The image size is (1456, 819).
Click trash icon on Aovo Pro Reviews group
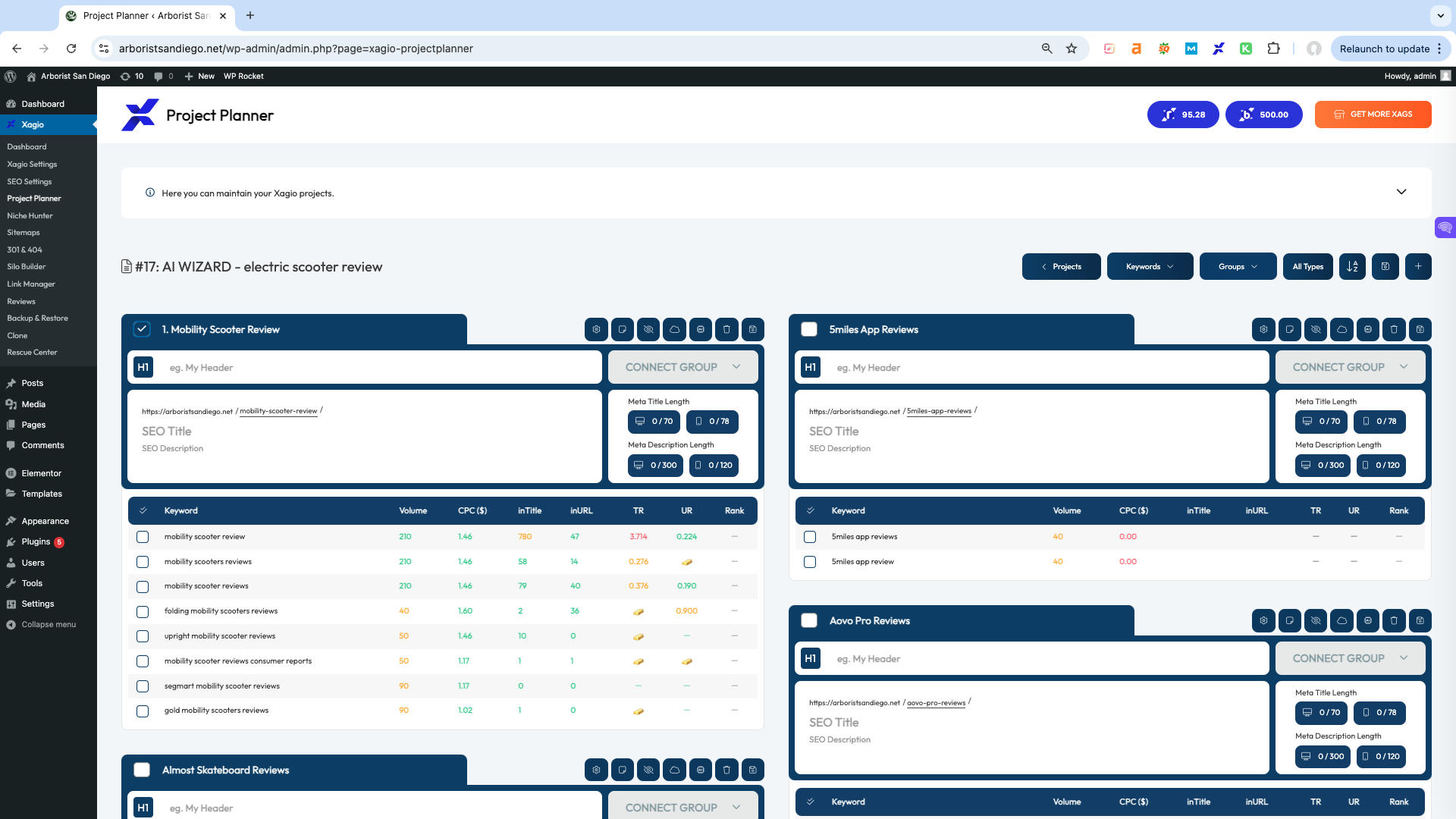click(x=1394, y=621)
